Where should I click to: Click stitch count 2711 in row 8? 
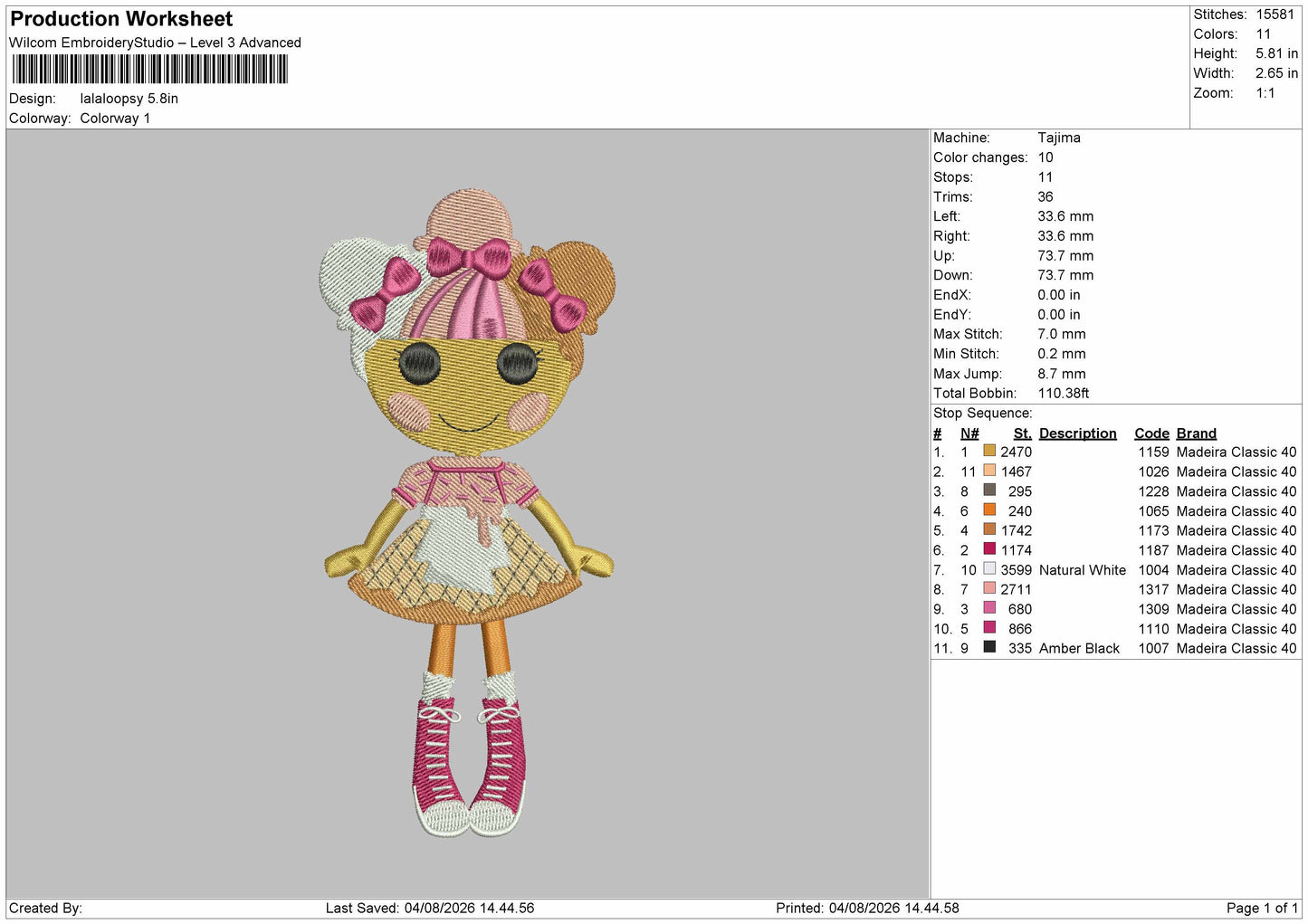tap(1016, 589)
